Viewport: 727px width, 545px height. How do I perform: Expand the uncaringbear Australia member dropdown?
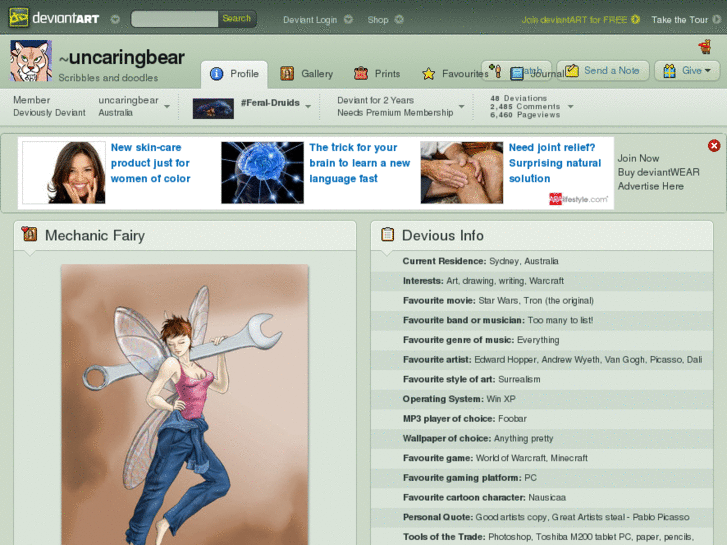167,107
